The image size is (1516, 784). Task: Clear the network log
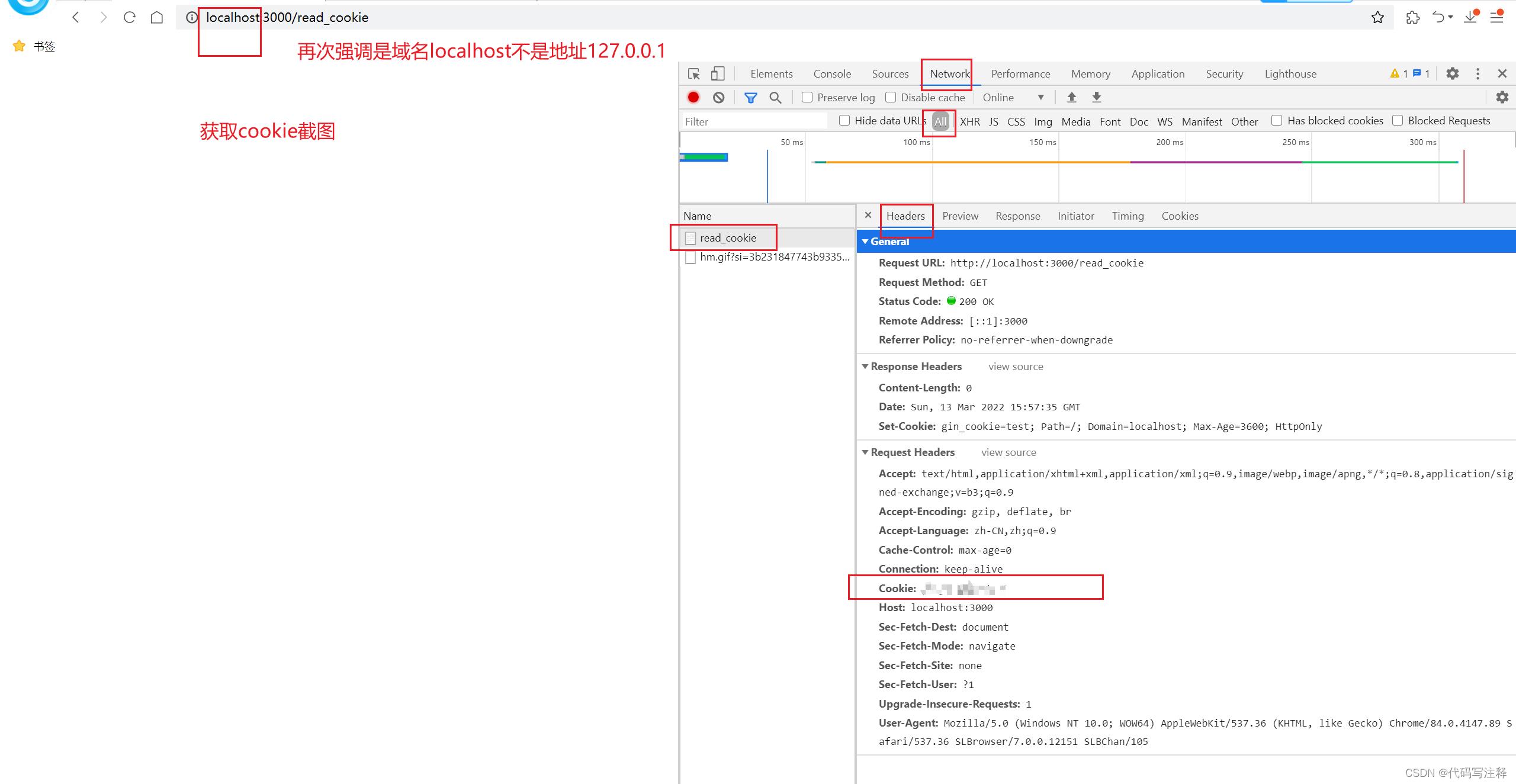718,97
